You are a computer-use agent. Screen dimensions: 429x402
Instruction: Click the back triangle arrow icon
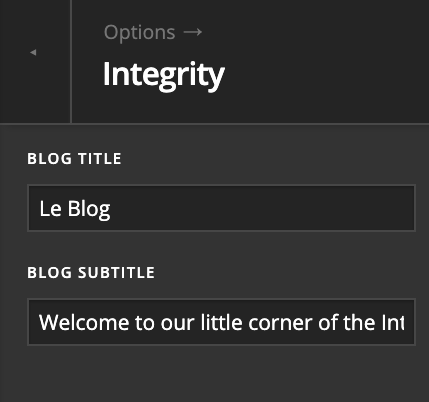pos(33,52)
